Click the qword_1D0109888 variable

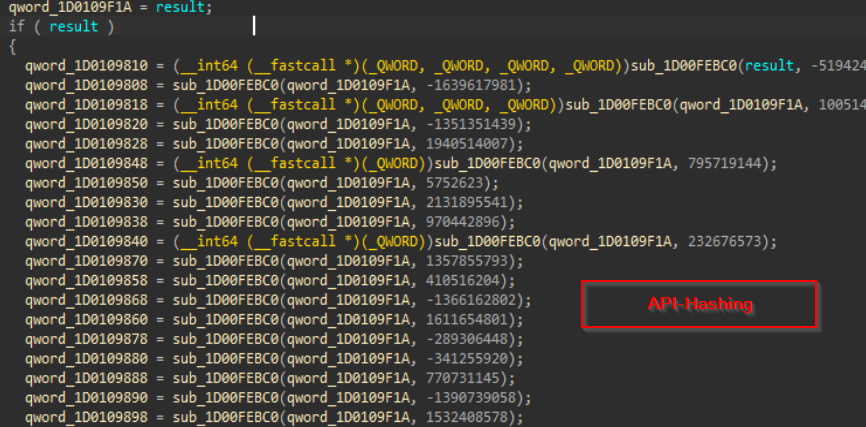(87, 378)
